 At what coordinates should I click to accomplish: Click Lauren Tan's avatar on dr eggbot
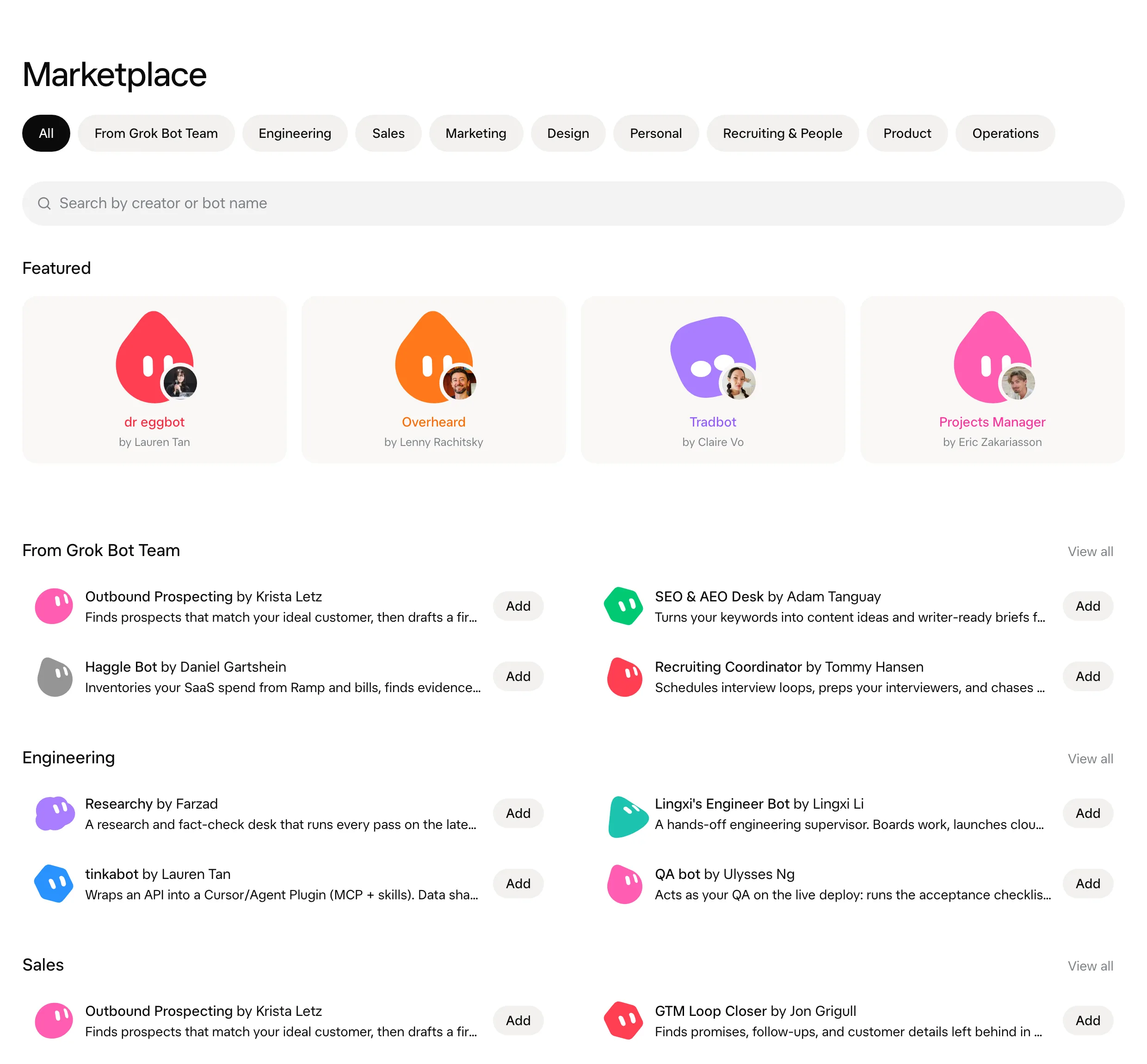(x=180, y=383)
